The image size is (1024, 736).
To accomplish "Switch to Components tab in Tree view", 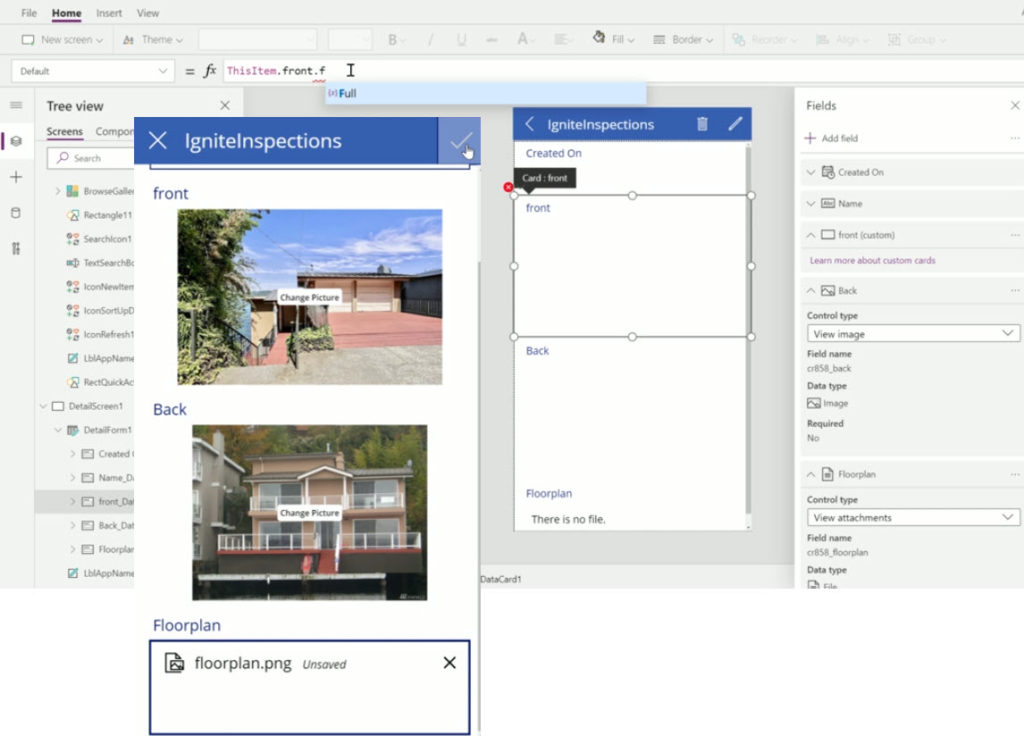I will (114, 132).
